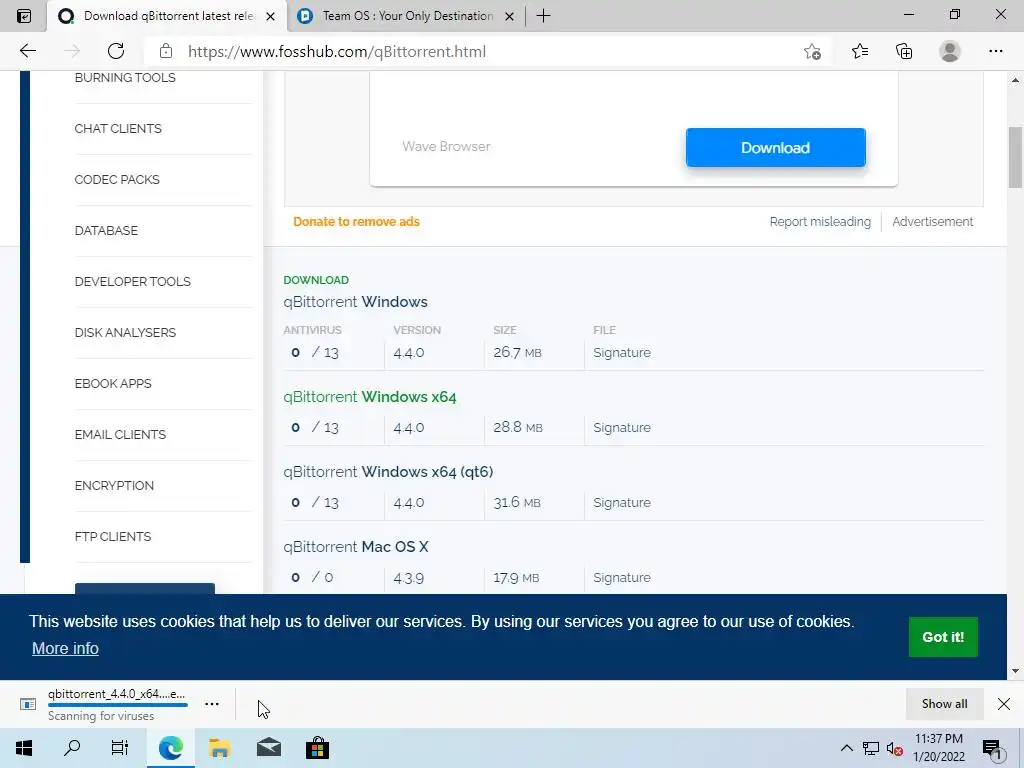Switch to the Team OS tab

pos(408,16)
